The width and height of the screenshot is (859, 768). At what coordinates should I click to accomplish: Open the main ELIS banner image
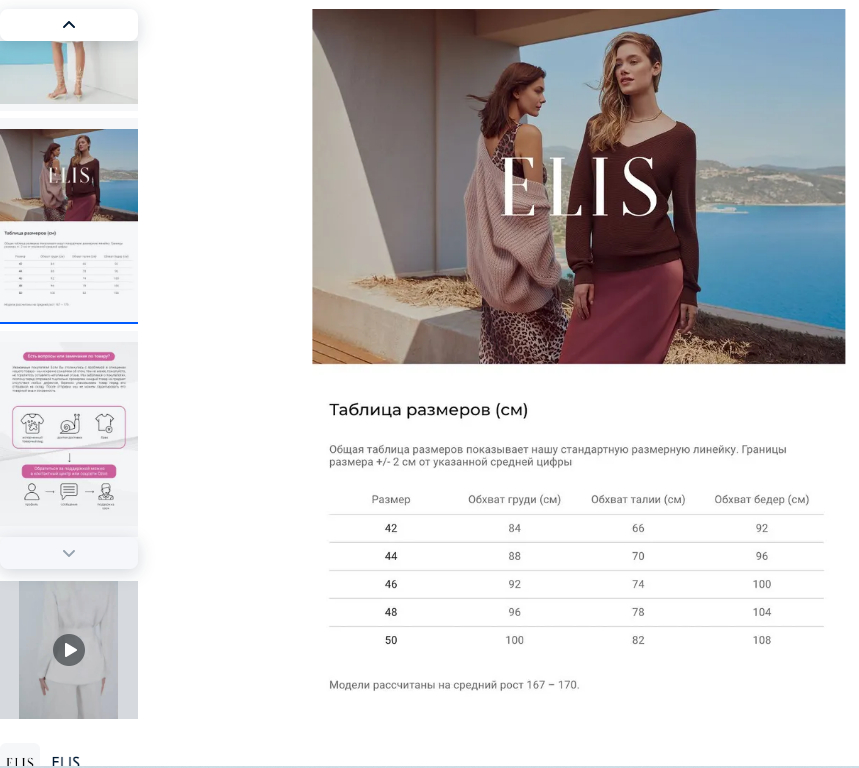coord(579,186)
